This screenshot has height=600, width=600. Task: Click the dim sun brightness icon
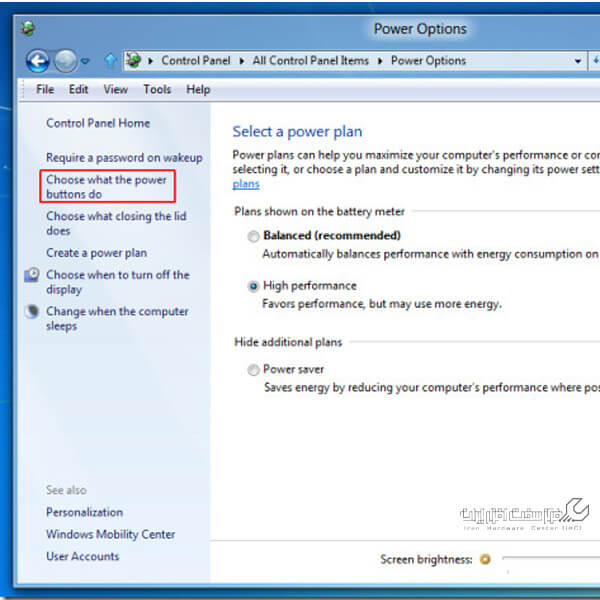point(485,559)
